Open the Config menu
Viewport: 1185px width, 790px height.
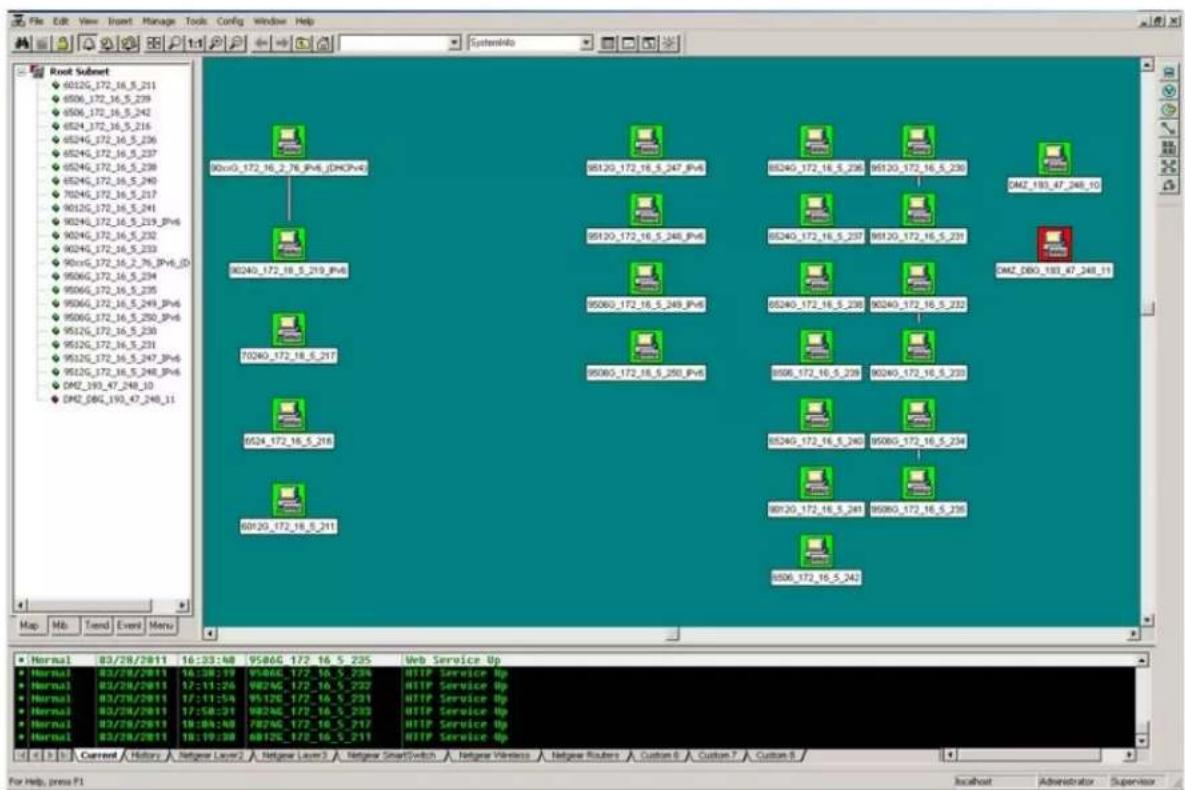tap(230, 21)
